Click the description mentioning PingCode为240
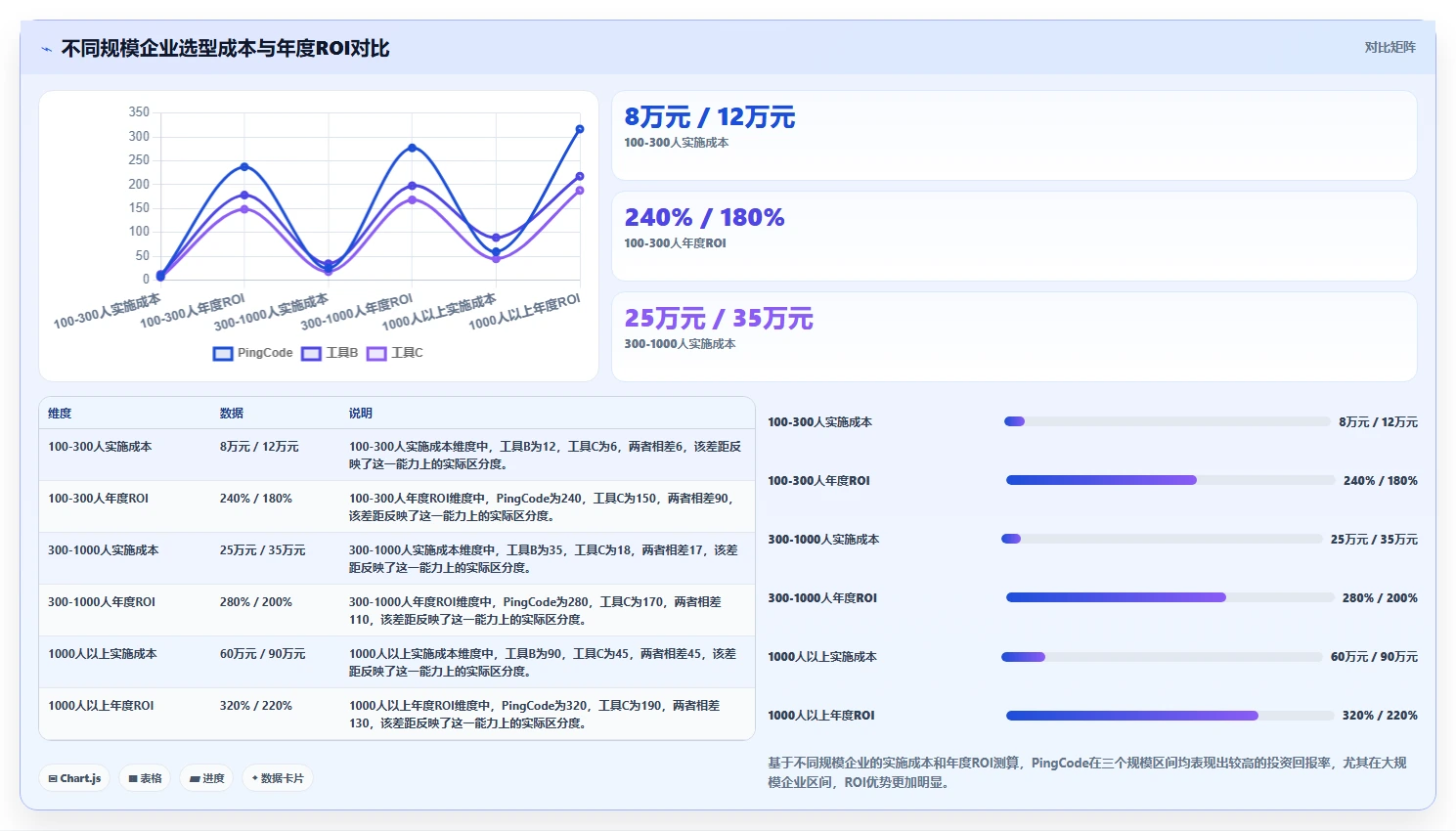The height and width of the screenshot is (831, 1456). pyautogui.click(x=543, y=507)
